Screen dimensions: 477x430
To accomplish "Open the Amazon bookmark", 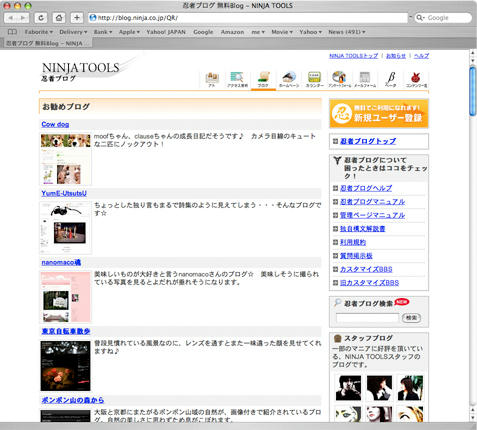I will tap(232, 32).
